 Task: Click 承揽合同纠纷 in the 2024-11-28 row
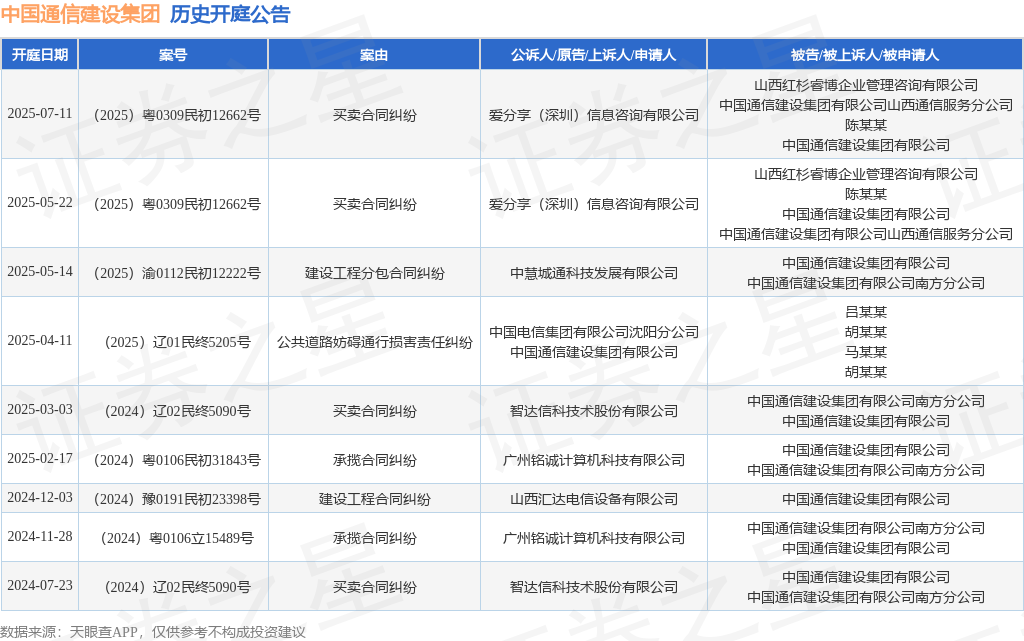point(375,539)
